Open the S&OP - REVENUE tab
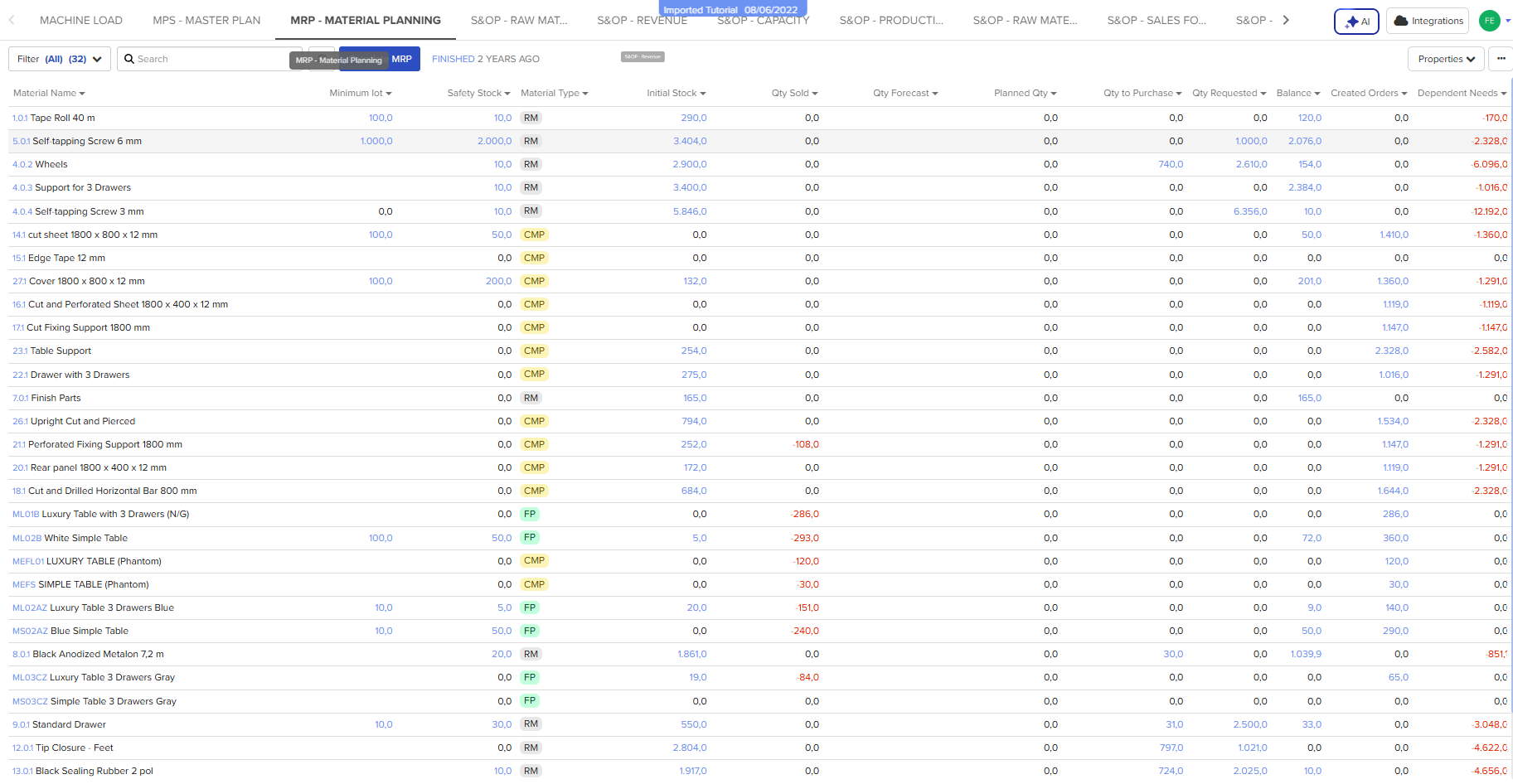The height and width of the screenshot is (784, 1513). [643, 20]
